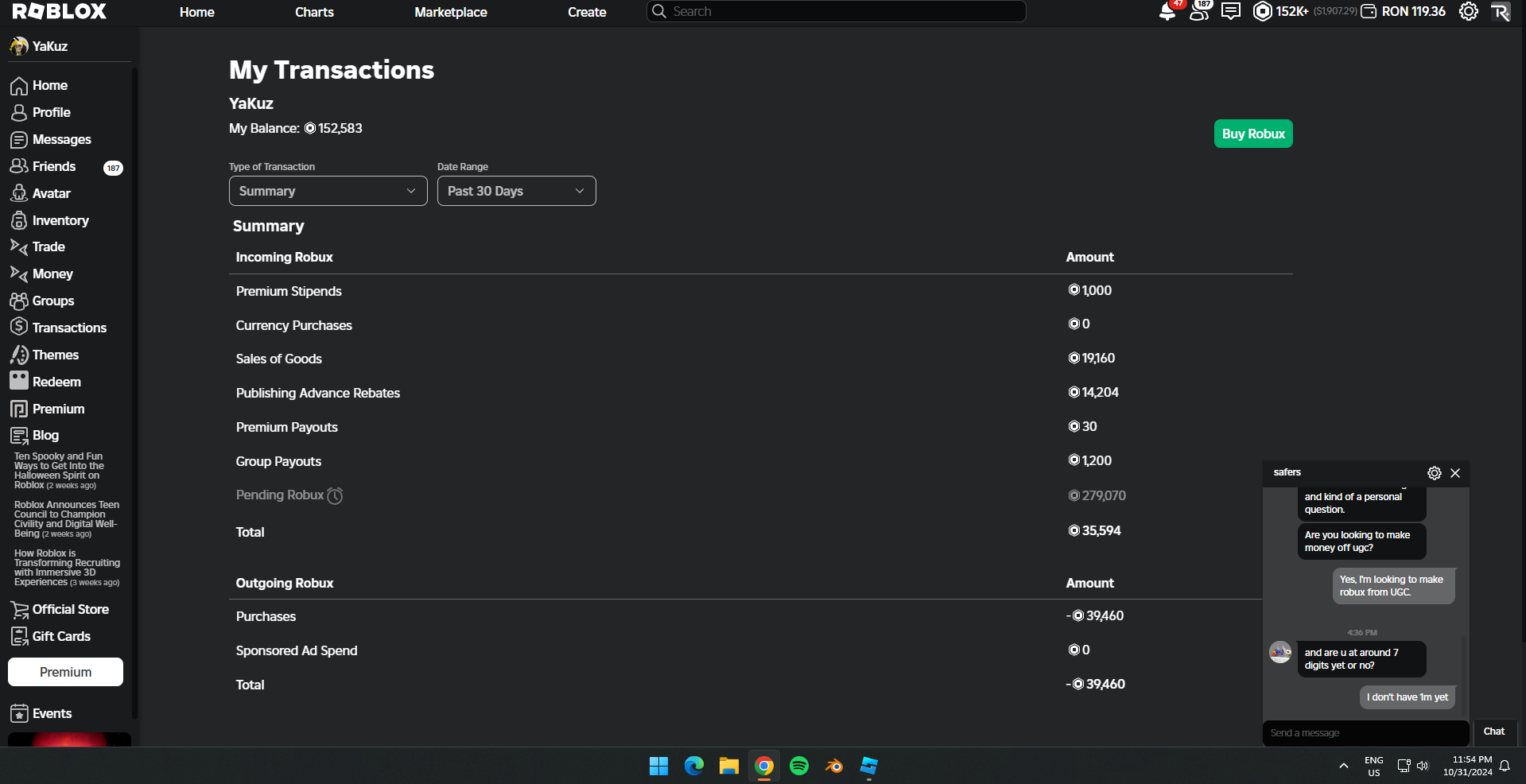This screenshot has height=784, width=1526.
Task: Open Profile from the sidebar icon
Action: click(x=19, y=113)
